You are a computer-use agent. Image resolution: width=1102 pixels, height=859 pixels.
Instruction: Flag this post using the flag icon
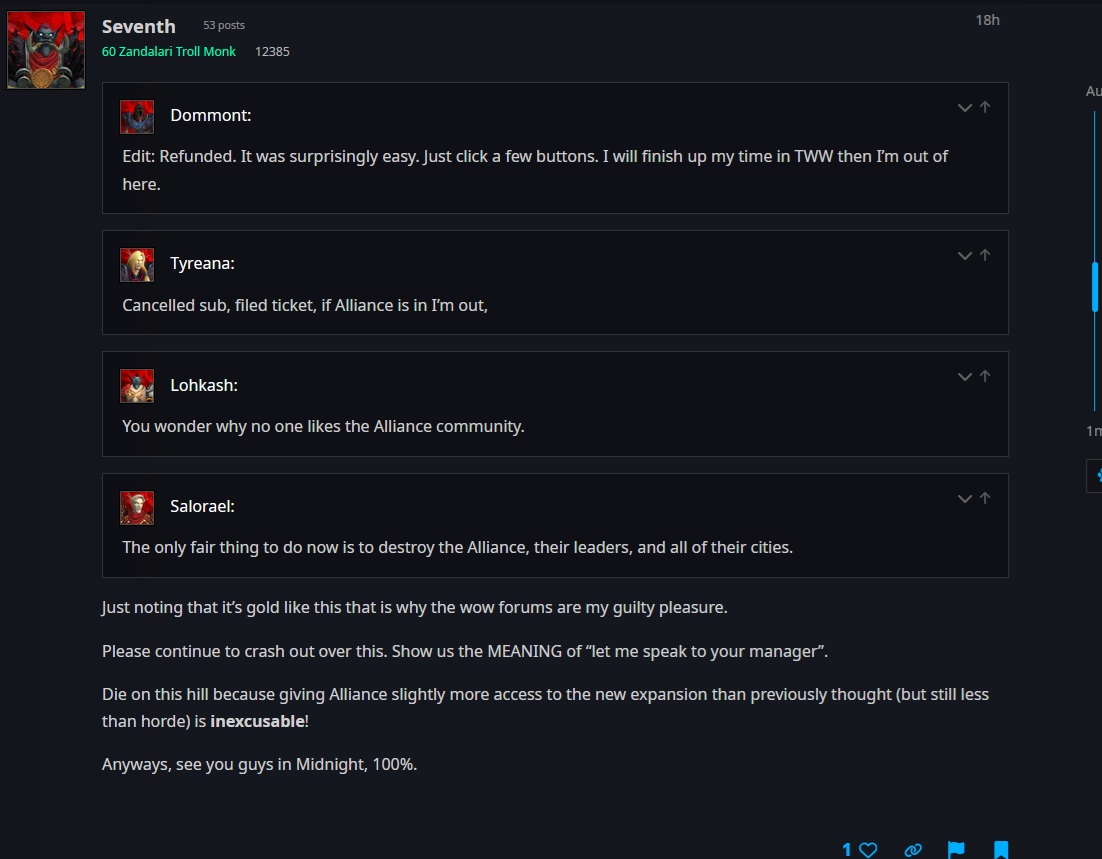point(956,850)
